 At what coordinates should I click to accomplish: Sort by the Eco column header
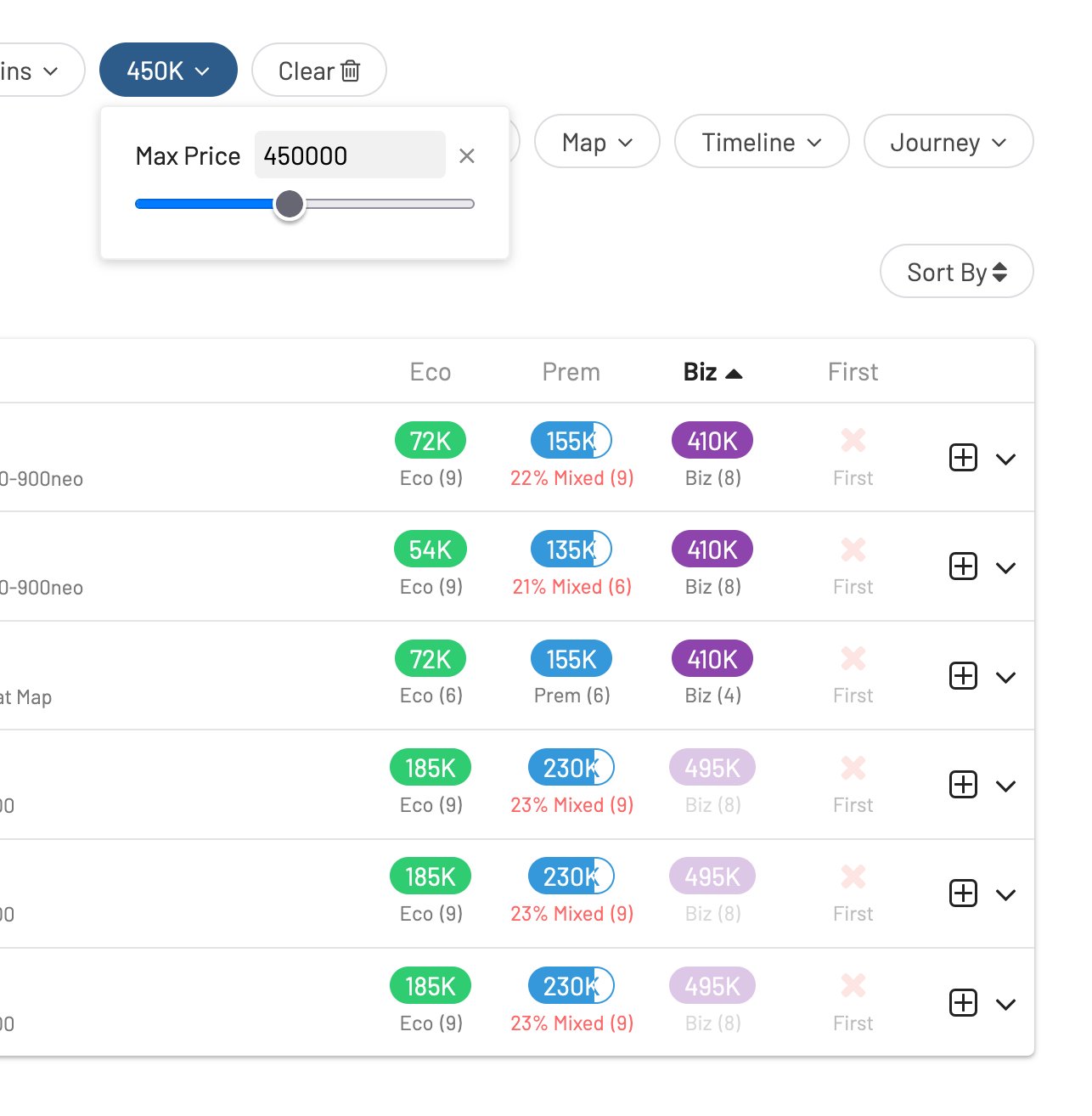click(x=430, y=372)
